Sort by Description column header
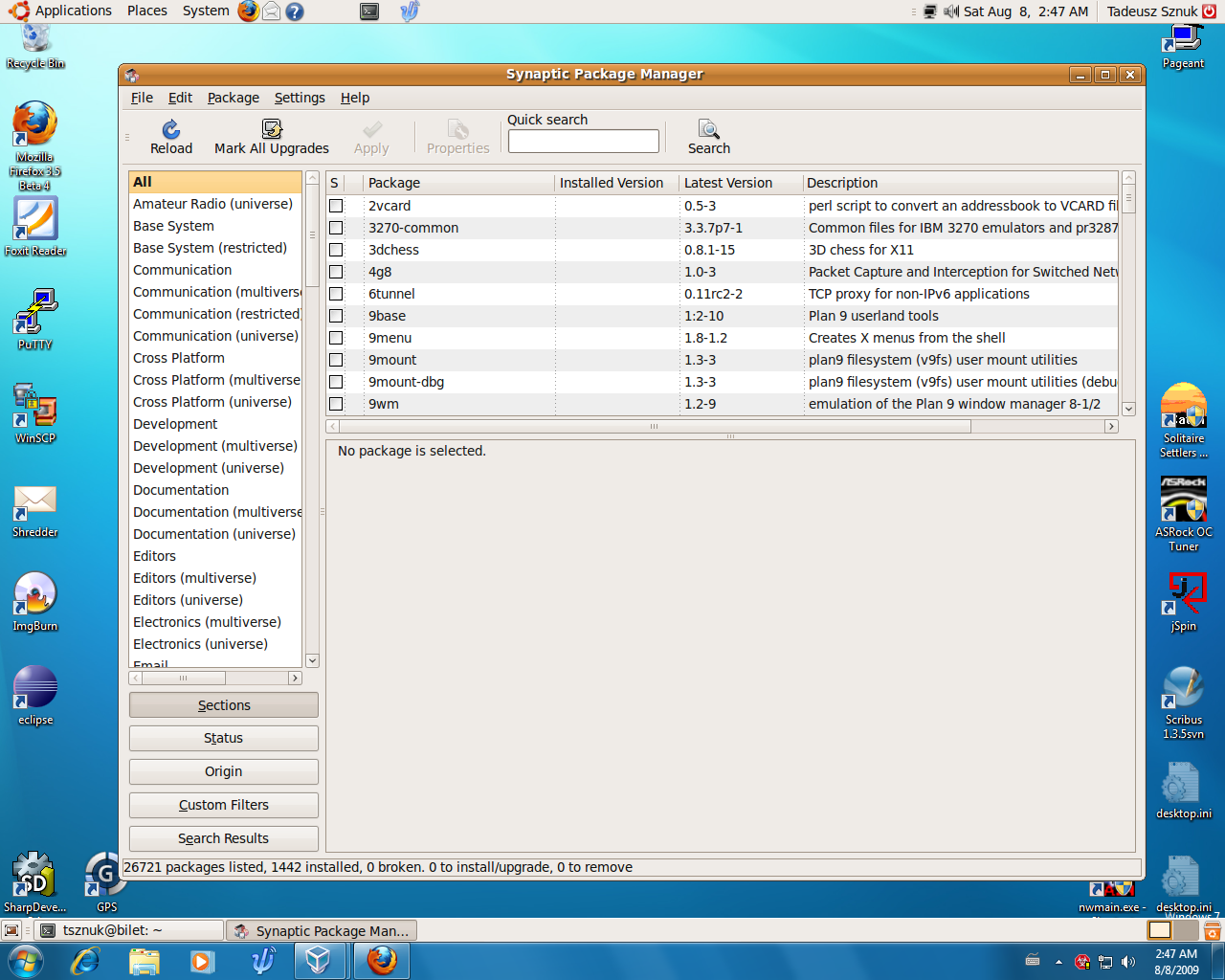Viewport: 1225px width, 980px height. tap(960, 183)
